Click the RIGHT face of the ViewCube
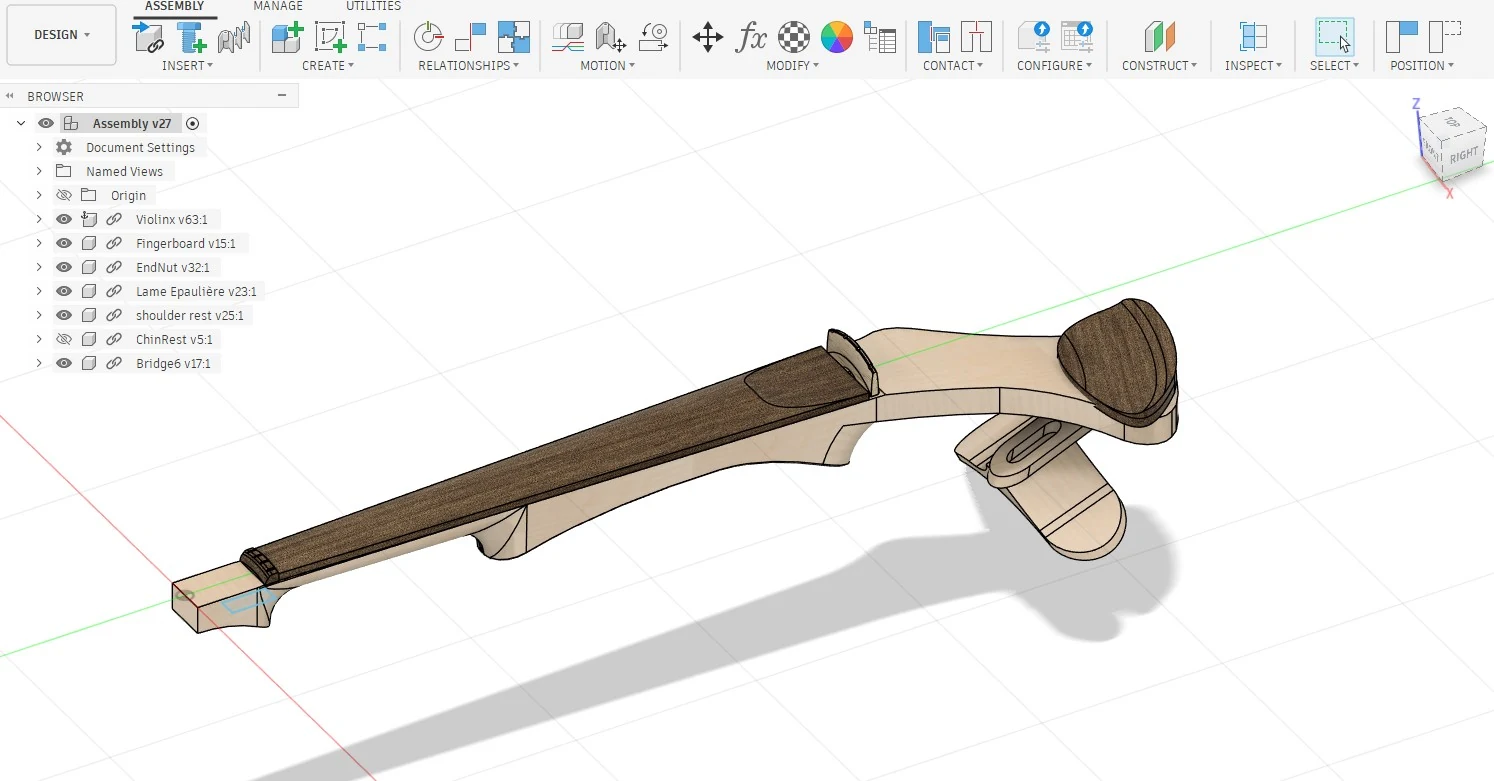 1464,154
